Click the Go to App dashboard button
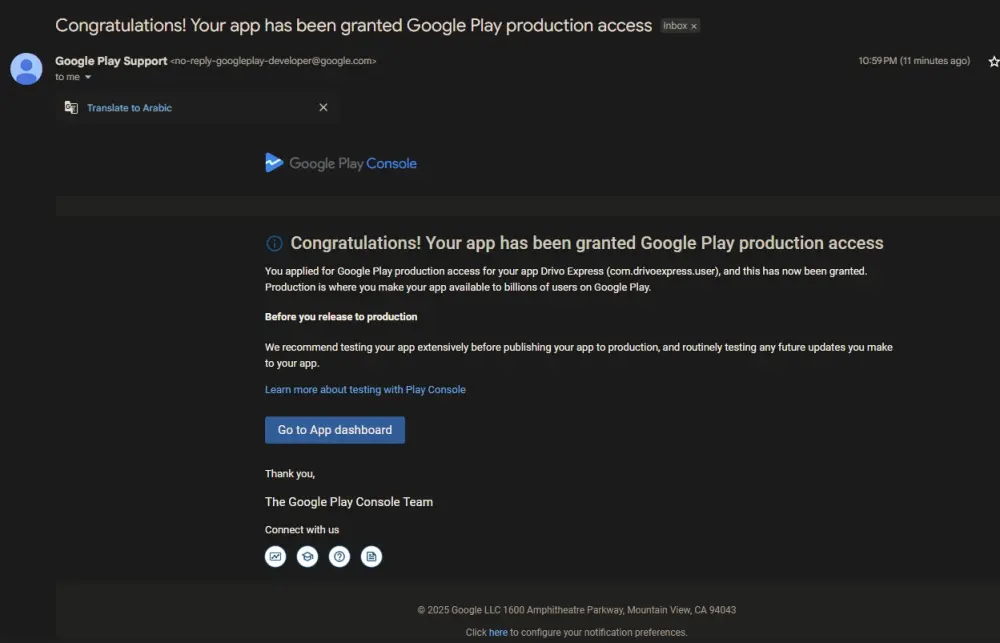Viewport: 1000px width, 643px height. point(335,430)
